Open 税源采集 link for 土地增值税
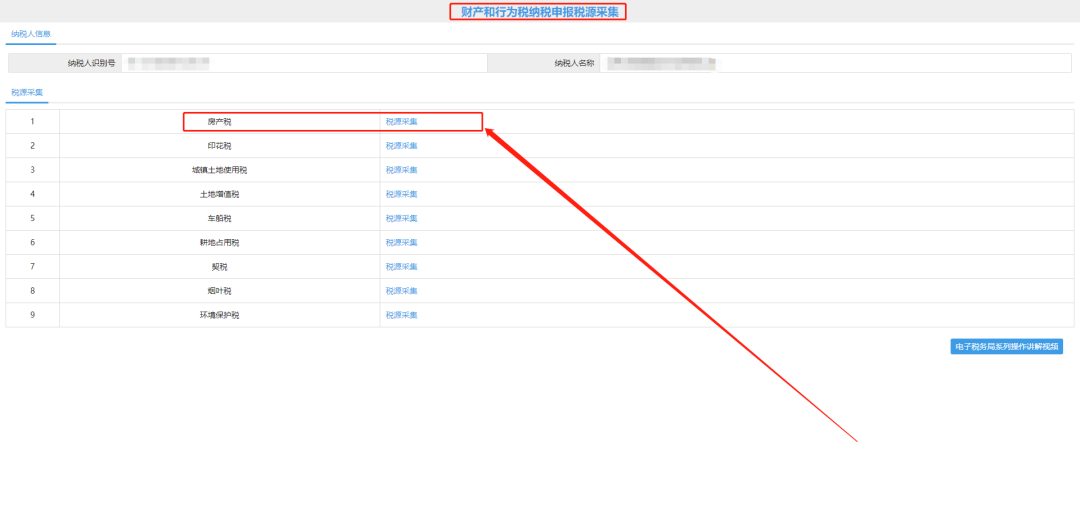 (x=401, y=194)
